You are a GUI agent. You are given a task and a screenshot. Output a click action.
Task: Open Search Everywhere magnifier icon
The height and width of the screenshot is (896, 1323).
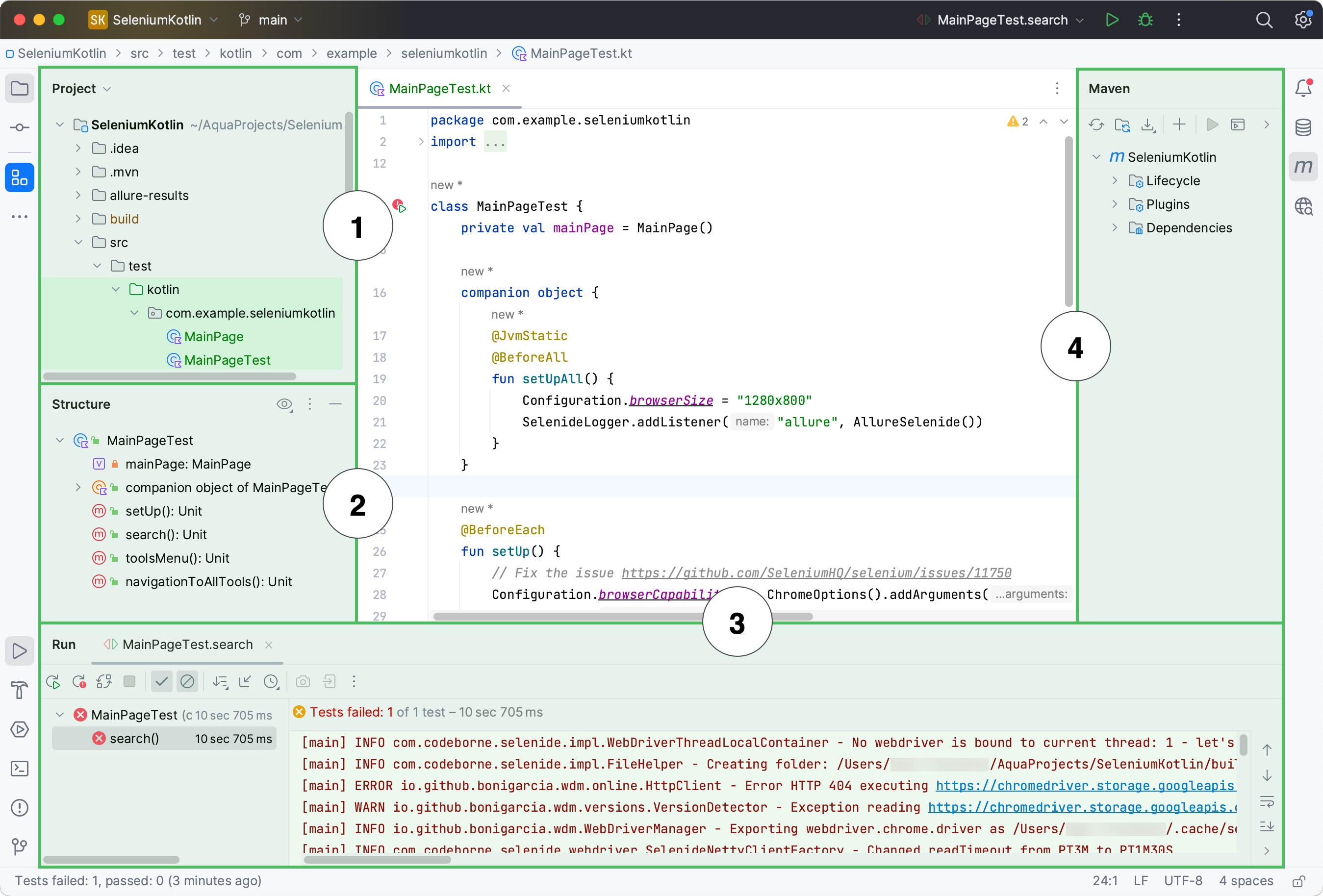[x=1264, y=20]
